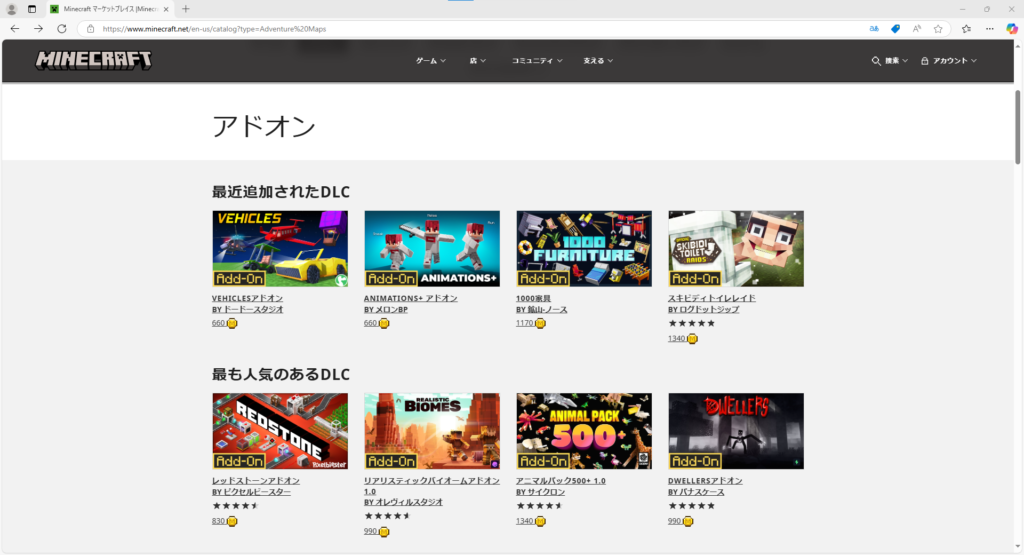This screenshot has height=555, width=1024.
Task: Select the Redstone add-on thumbnail
Action: point(280,431)
